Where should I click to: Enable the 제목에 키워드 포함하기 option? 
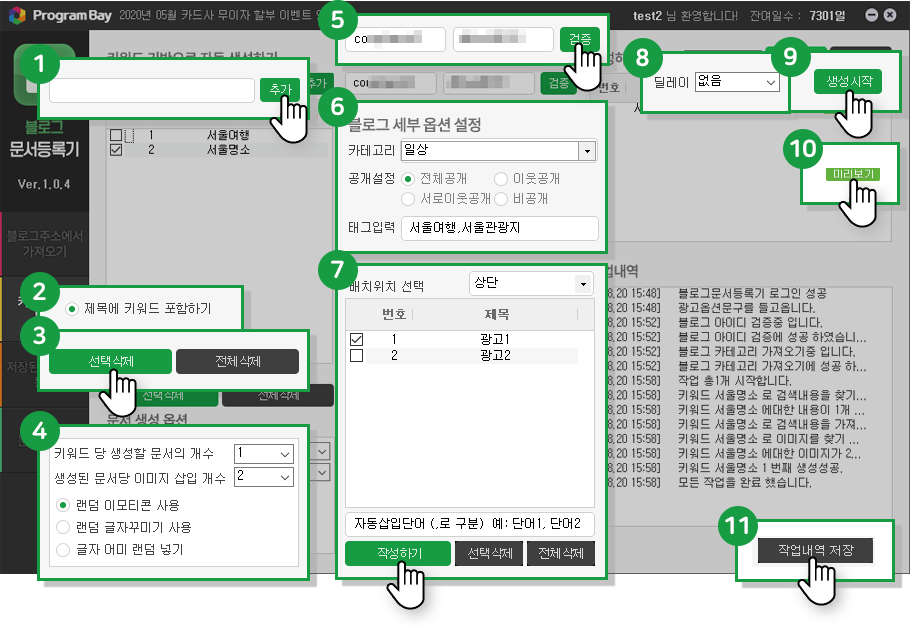(x=72, y=308)
